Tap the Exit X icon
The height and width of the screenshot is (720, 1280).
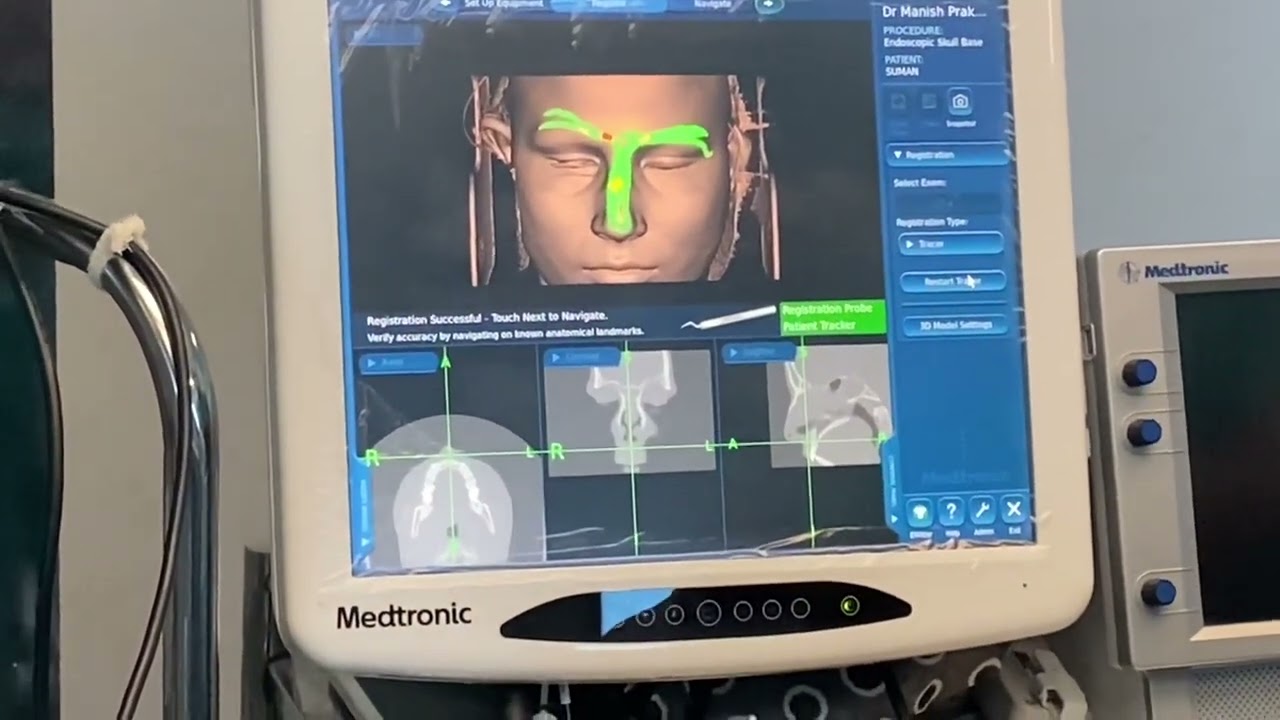(x=1014, y=510)
